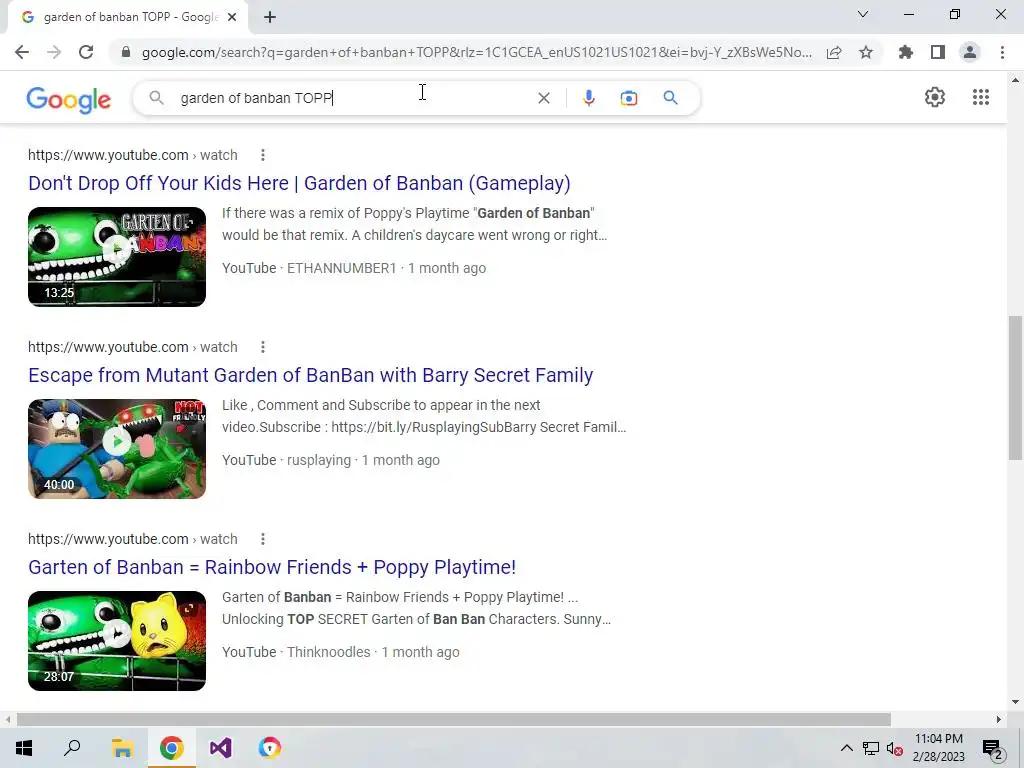Click the vertical scrollbar thumb
This screenshot has width=1024, height=768.
click(1015, 388)
